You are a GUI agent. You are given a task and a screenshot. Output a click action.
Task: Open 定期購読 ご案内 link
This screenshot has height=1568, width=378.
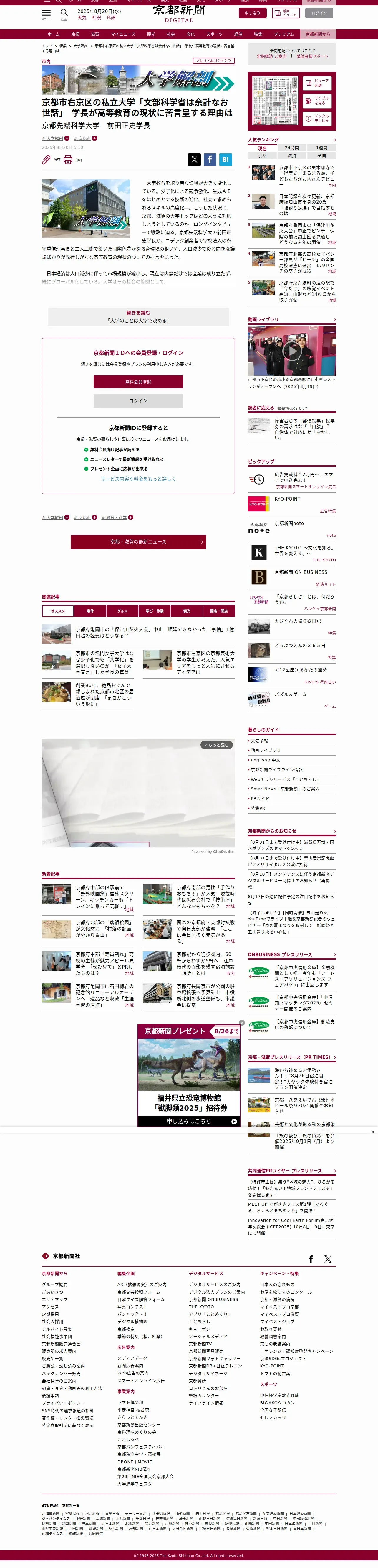click(271, 56)
